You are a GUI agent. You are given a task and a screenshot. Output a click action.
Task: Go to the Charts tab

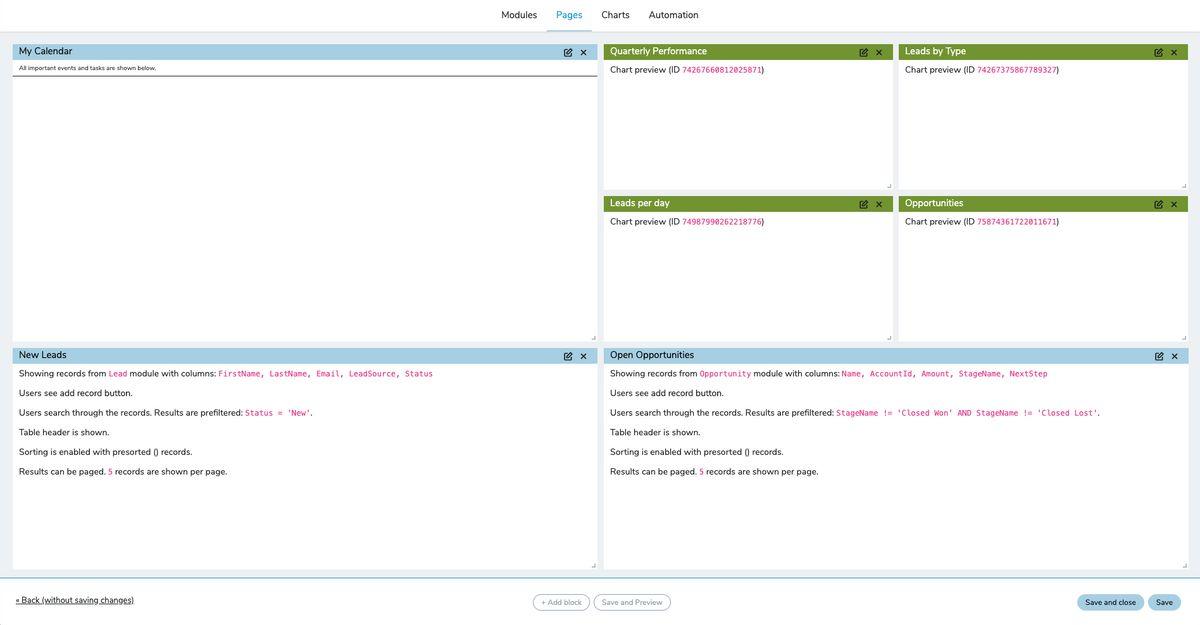(616, 15)
